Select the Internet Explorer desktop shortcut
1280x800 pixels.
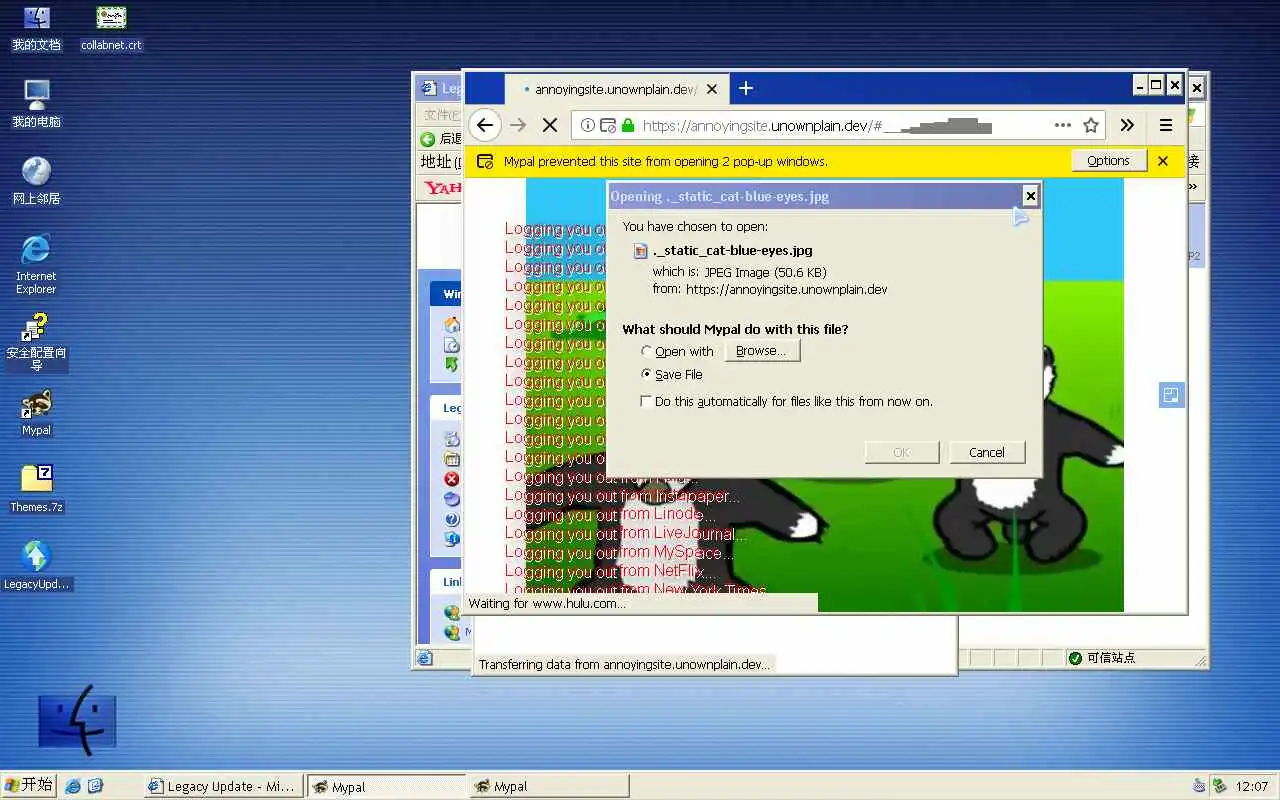coord(36,264)
